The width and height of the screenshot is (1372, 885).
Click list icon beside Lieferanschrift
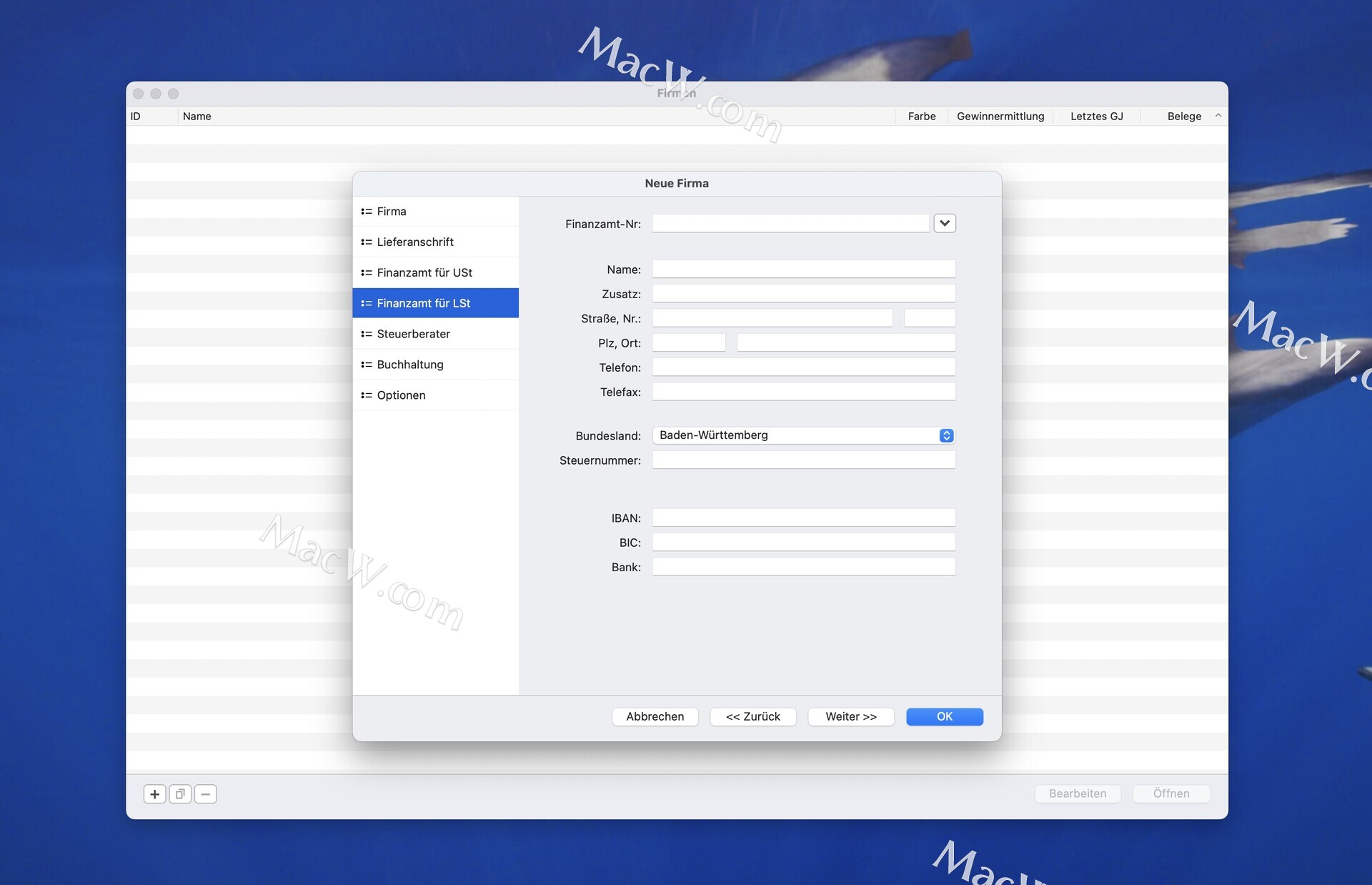(x=367, y=242)
